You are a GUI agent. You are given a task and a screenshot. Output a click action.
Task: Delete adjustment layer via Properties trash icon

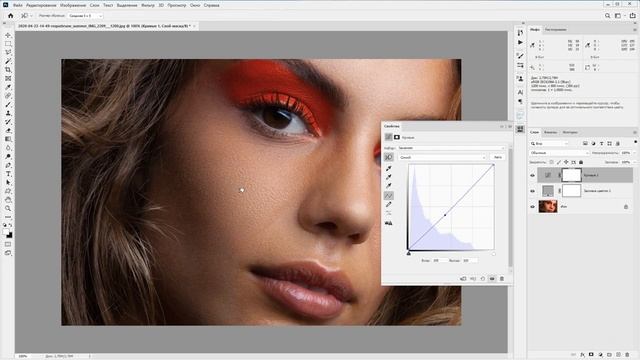(502, 279)
